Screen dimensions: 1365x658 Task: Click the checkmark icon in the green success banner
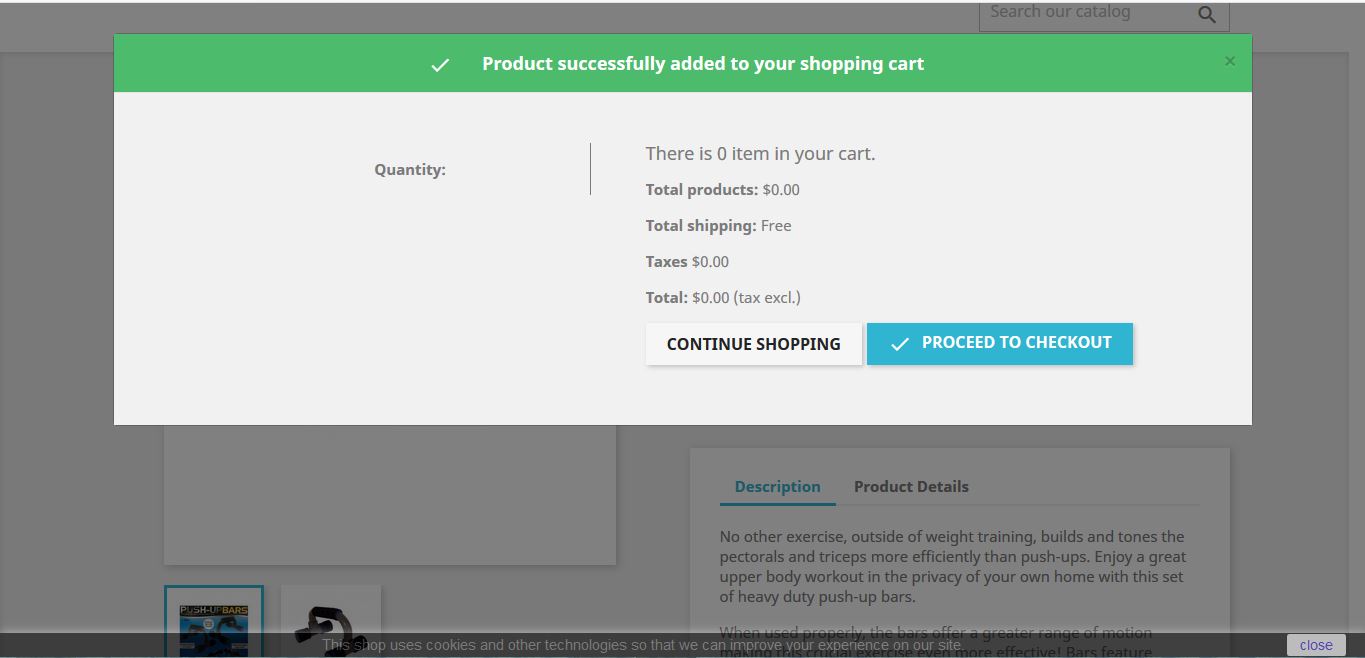coord(440,65)
